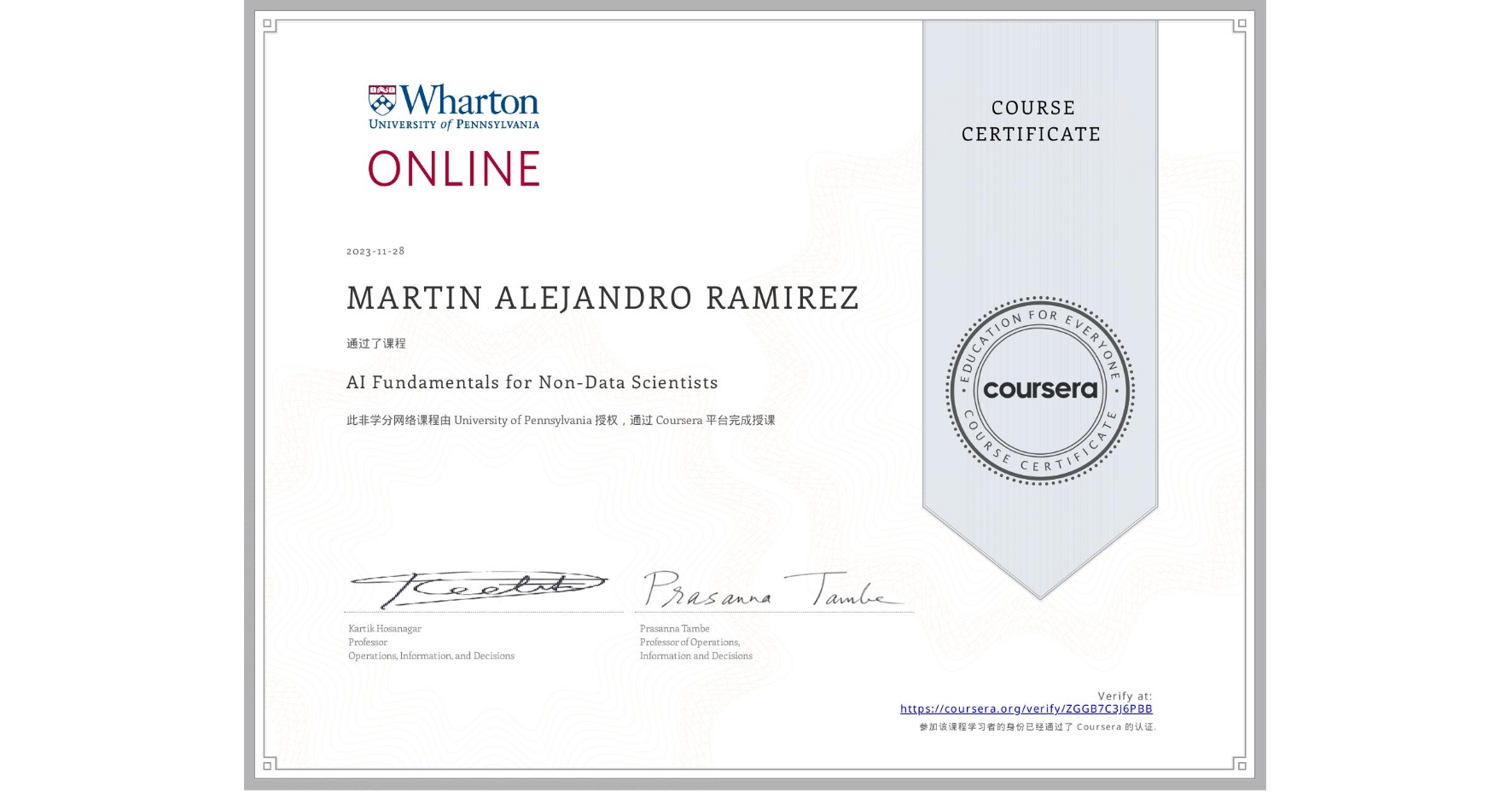Click 'Professor' title under Kartik Hosanagar
This screenshot has width=1512, height=792.
coord(368,643)
